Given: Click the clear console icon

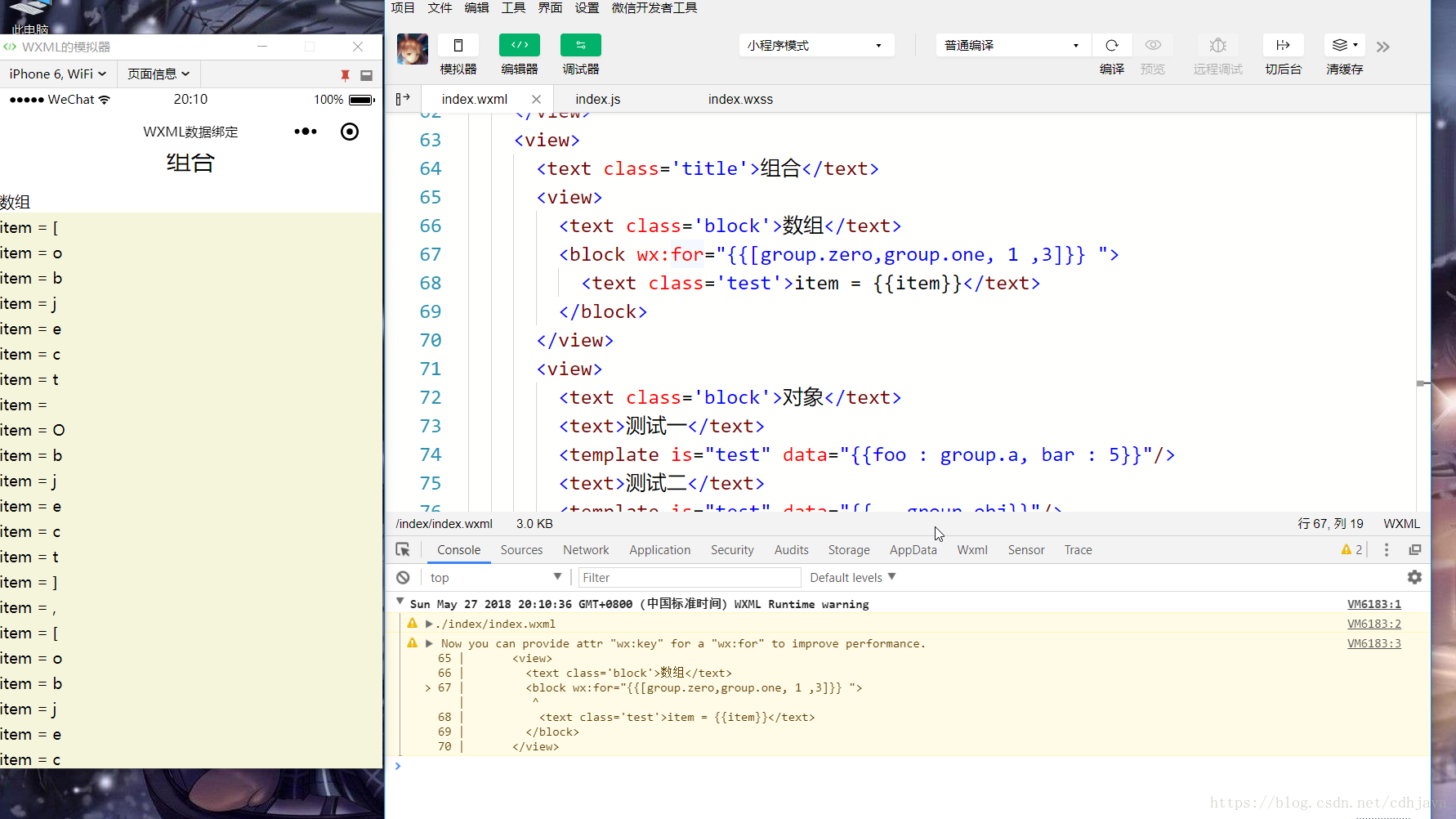Looking at the screenshot, I should point(403,578).
